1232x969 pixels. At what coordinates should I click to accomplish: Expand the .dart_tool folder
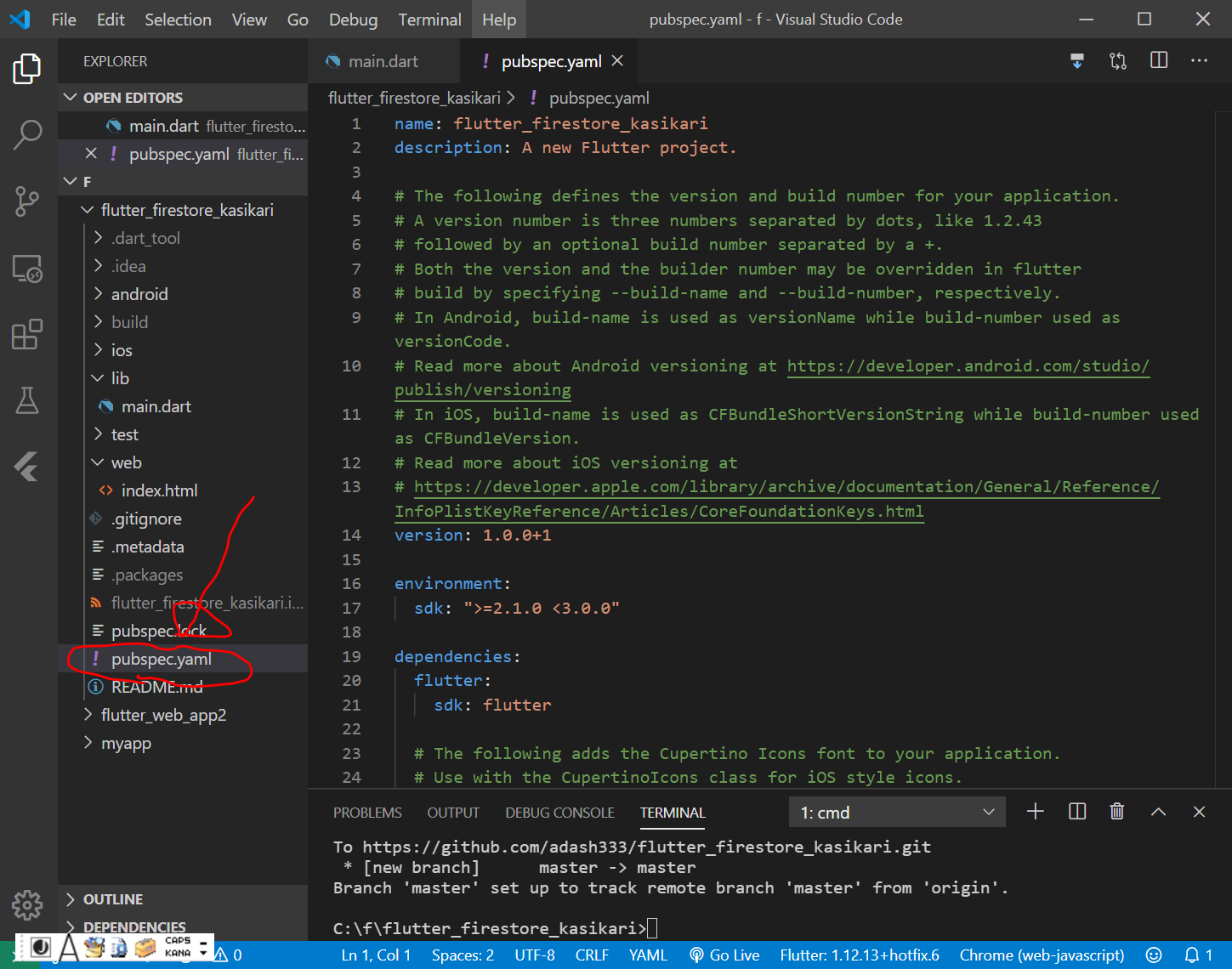98,237
